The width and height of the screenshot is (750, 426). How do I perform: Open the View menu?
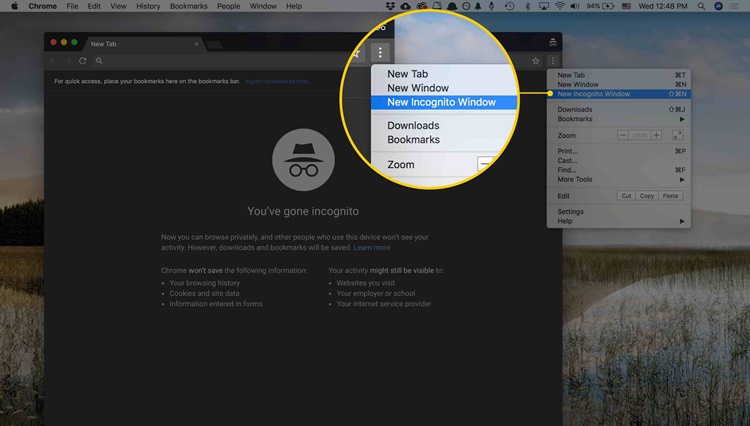(118, 6)
